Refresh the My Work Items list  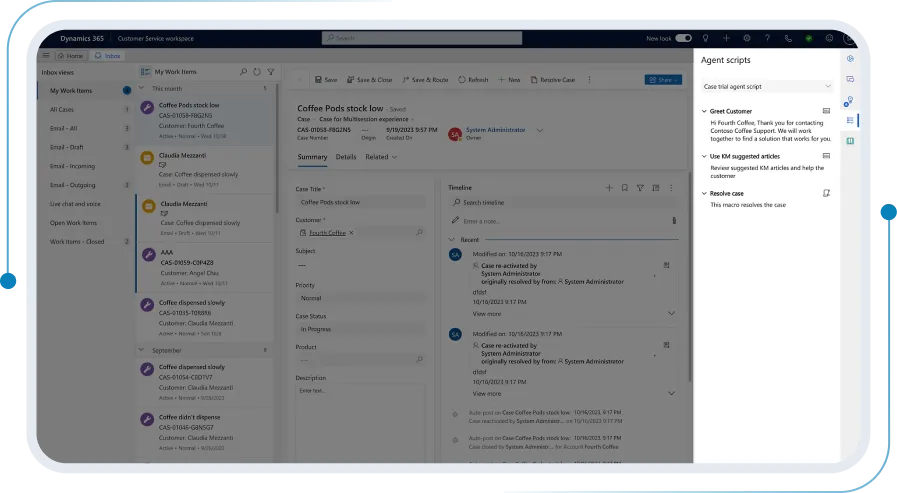(257, 72)
